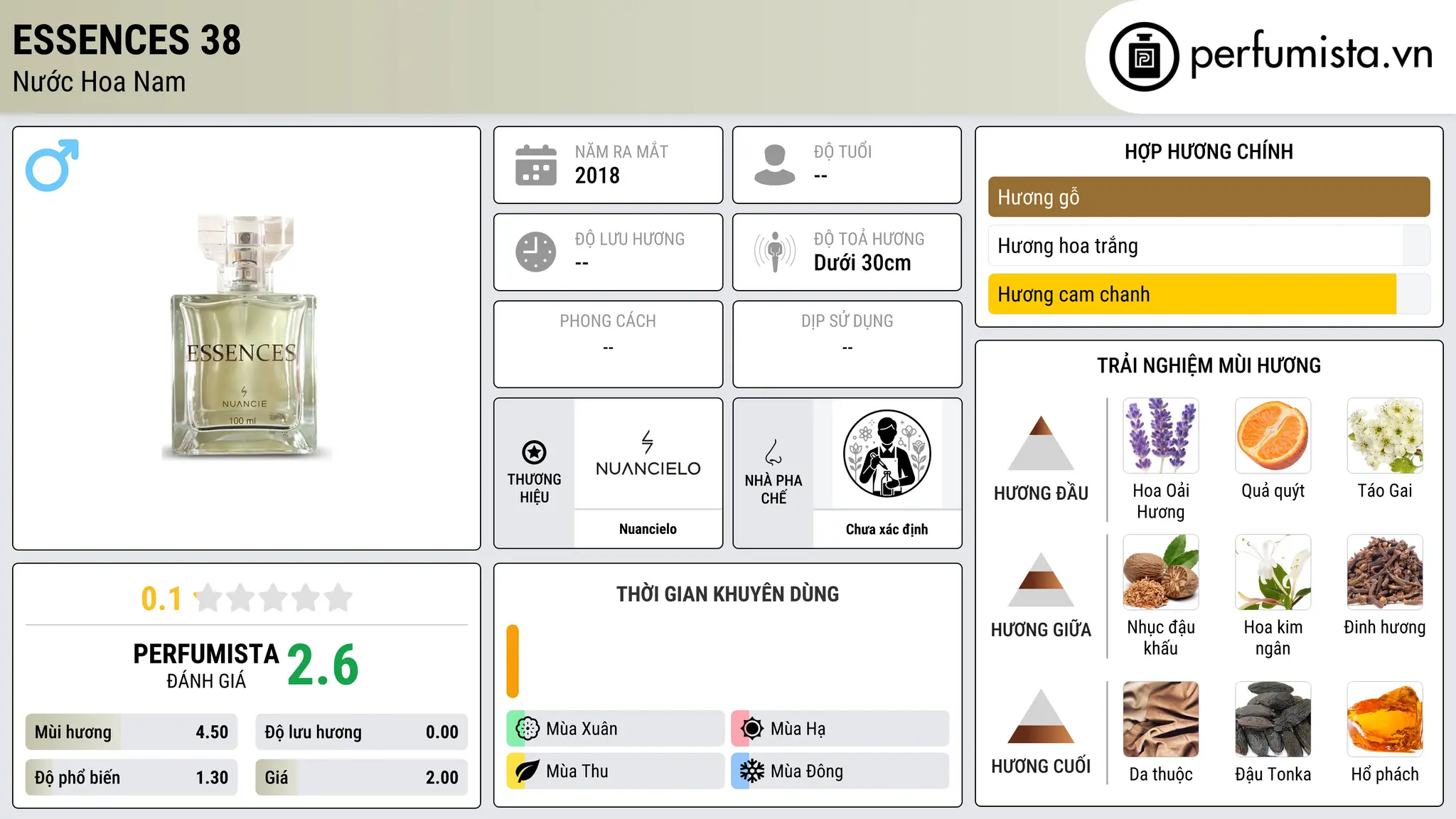The height and width of the screenshot is (819, 1456).
Task: Click the Nhà pha chế label
Action: 773,489
